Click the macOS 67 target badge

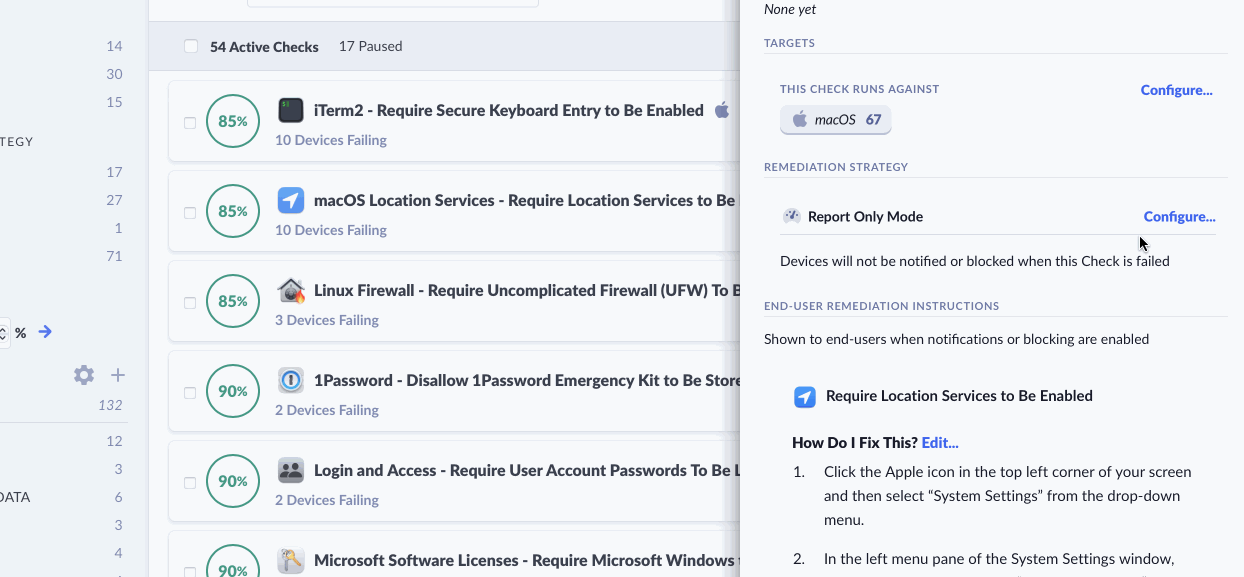pyautogui.click(x=835, y=120)
